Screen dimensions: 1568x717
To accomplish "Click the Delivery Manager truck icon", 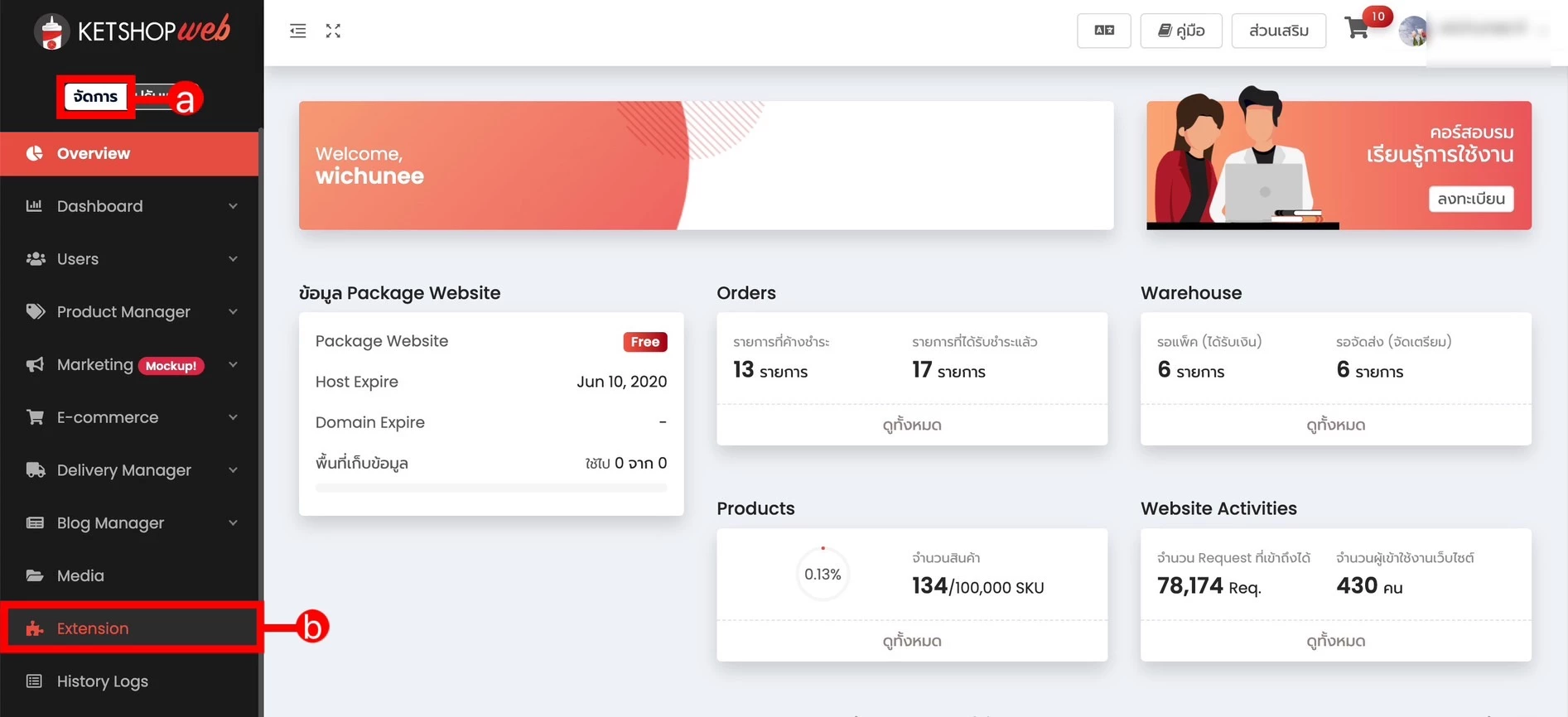I will [x=36, y=469].
